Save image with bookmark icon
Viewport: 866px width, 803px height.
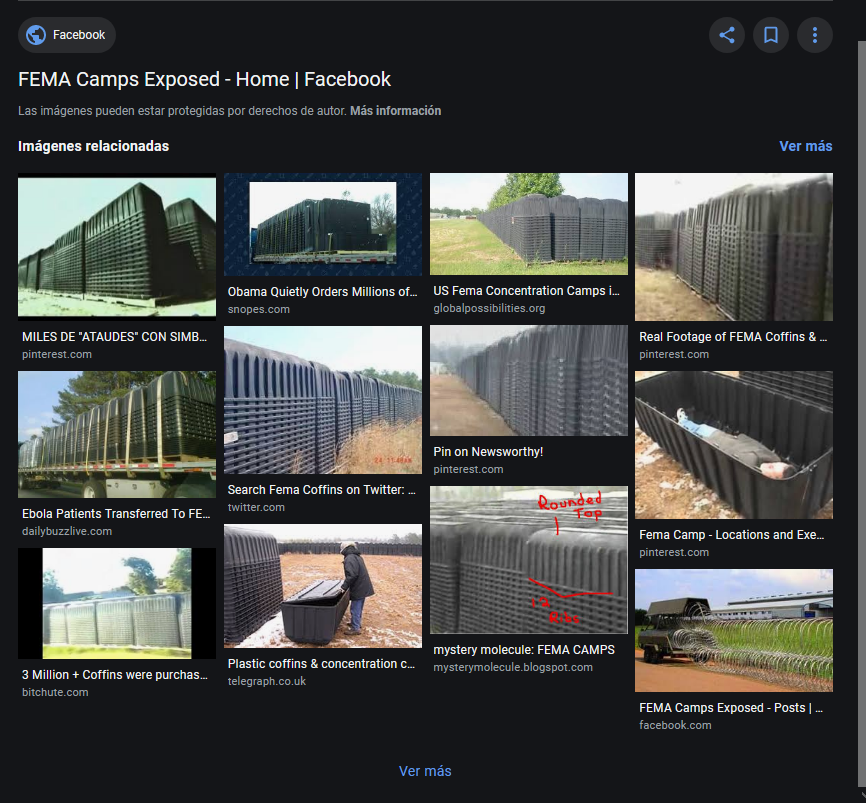pos(771,35)
